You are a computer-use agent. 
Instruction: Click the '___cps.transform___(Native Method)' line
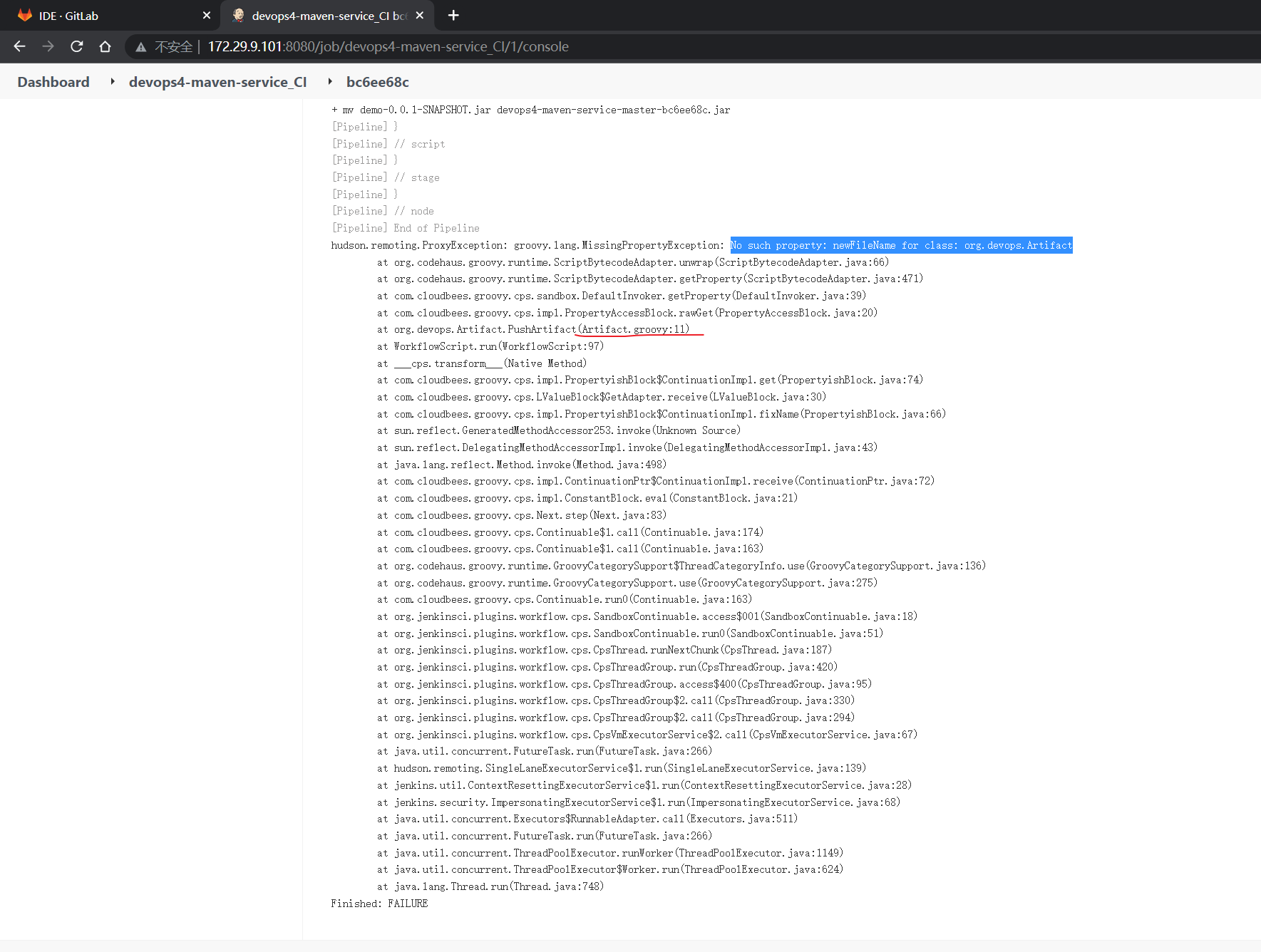click(482, 363)
